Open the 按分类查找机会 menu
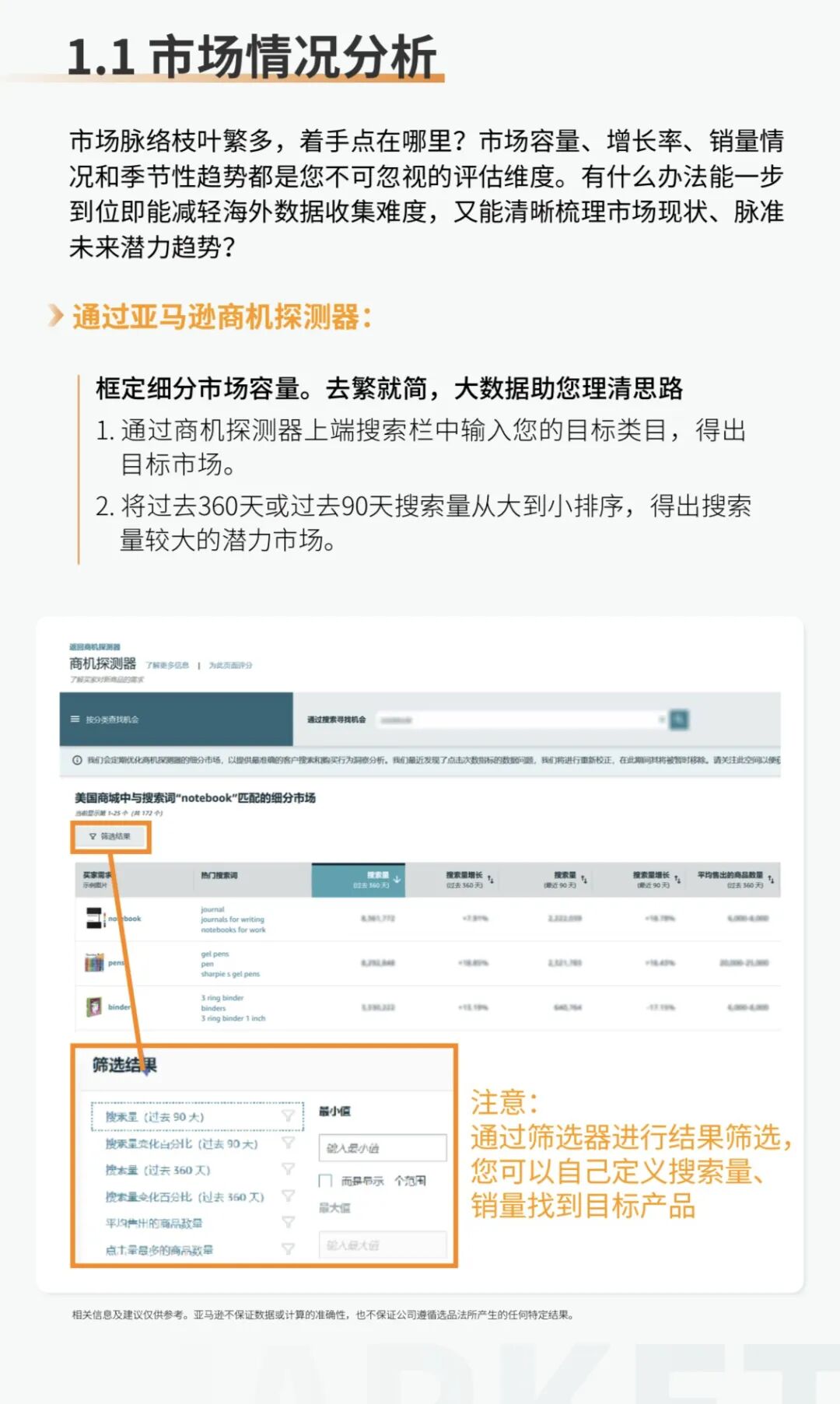840x1404 pixels. [x=112, y=720]
